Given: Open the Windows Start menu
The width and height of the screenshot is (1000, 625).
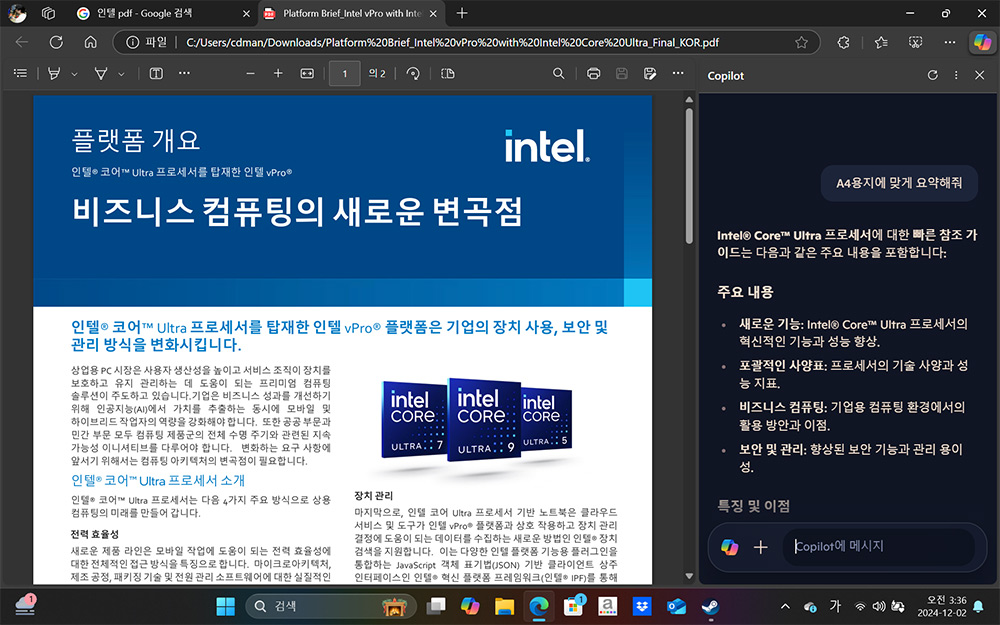Looking at the screenshot, I should [x=225, y=606].
